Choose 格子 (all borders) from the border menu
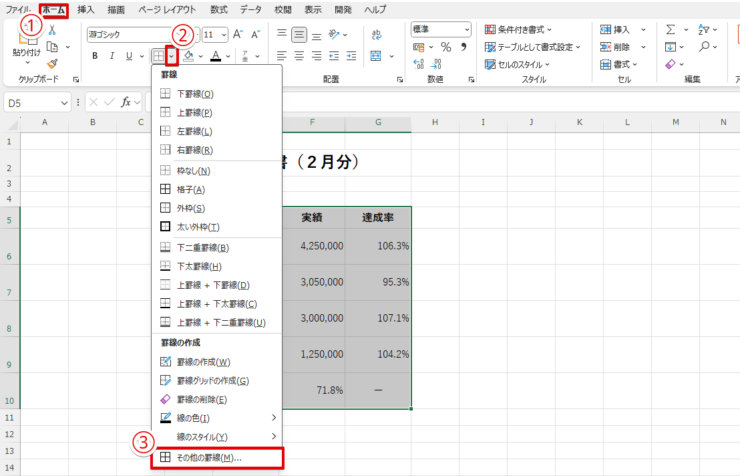This screenshot has width=740, height=476. (x=190, y=189)
